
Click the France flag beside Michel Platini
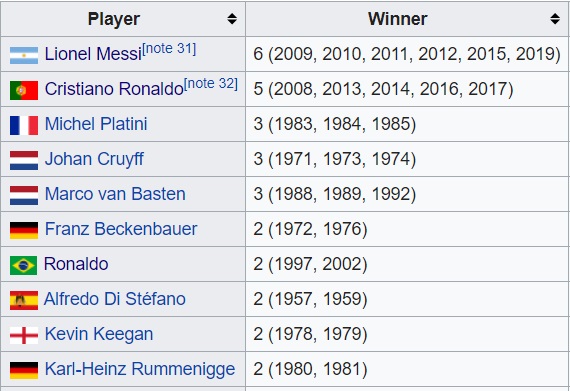pyautogui.click(x=24, y=125)
